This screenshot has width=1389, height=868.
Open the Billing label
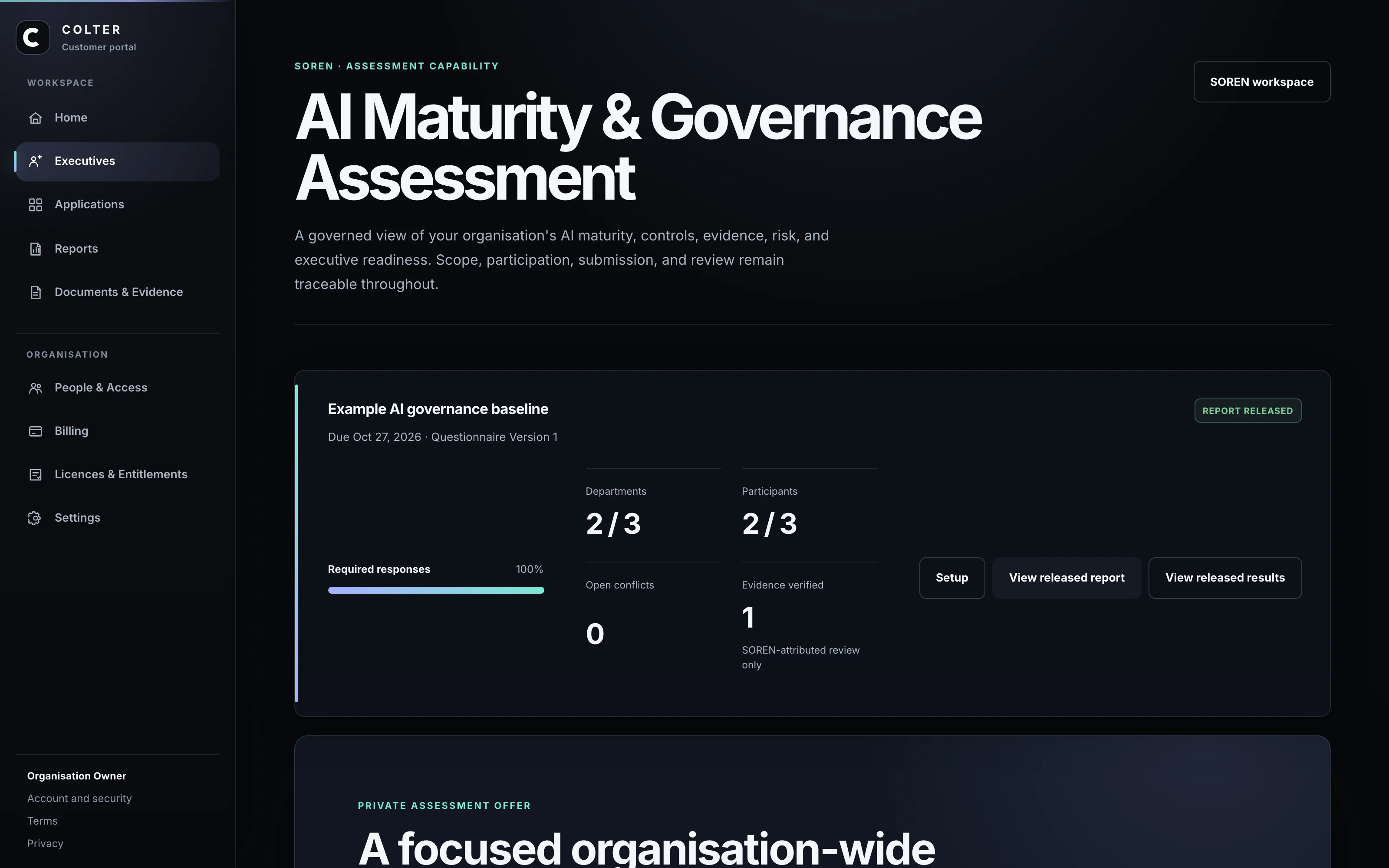pos(72,431)
